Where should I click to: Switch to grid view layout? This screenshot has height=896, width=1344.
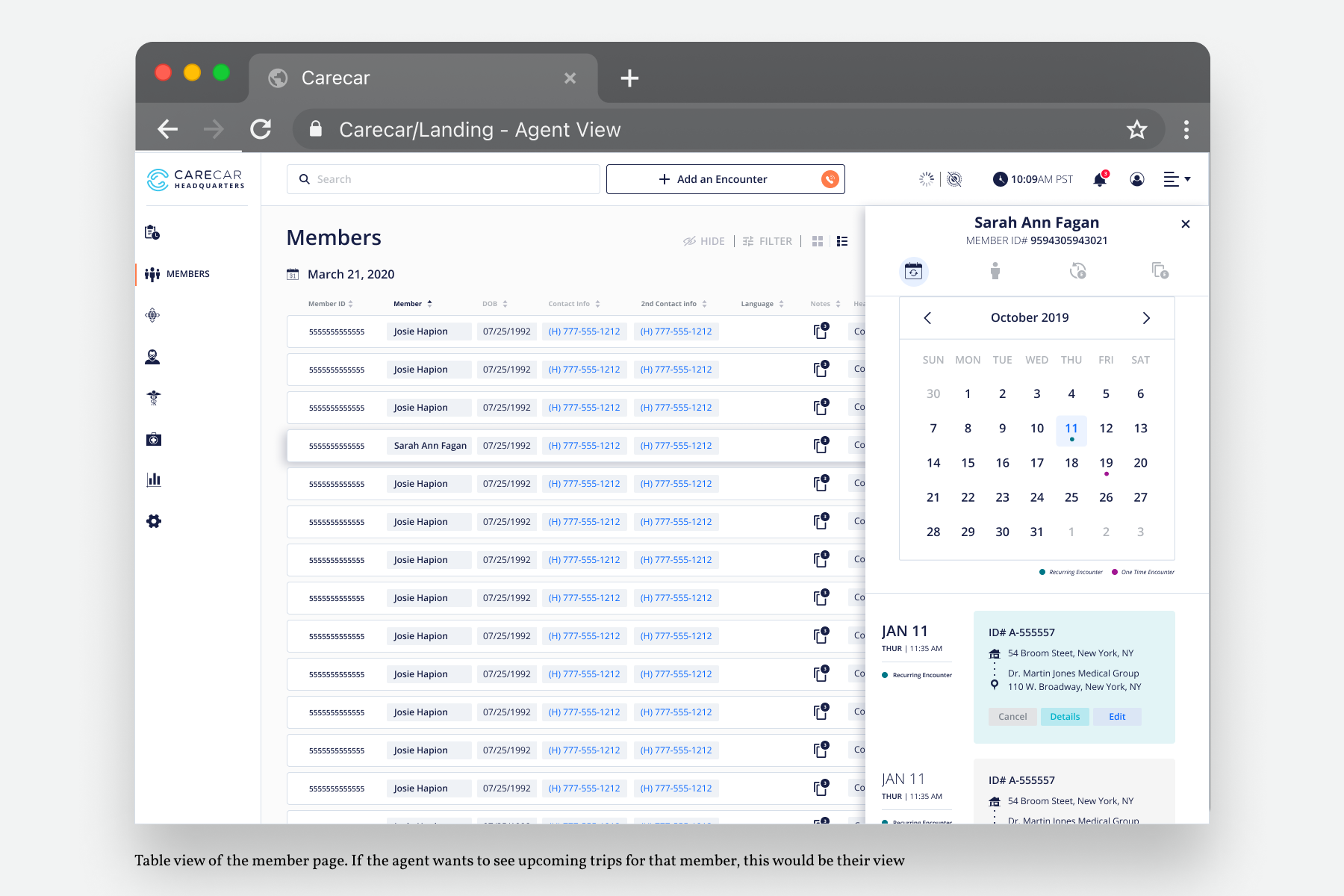tap(818, 241)
